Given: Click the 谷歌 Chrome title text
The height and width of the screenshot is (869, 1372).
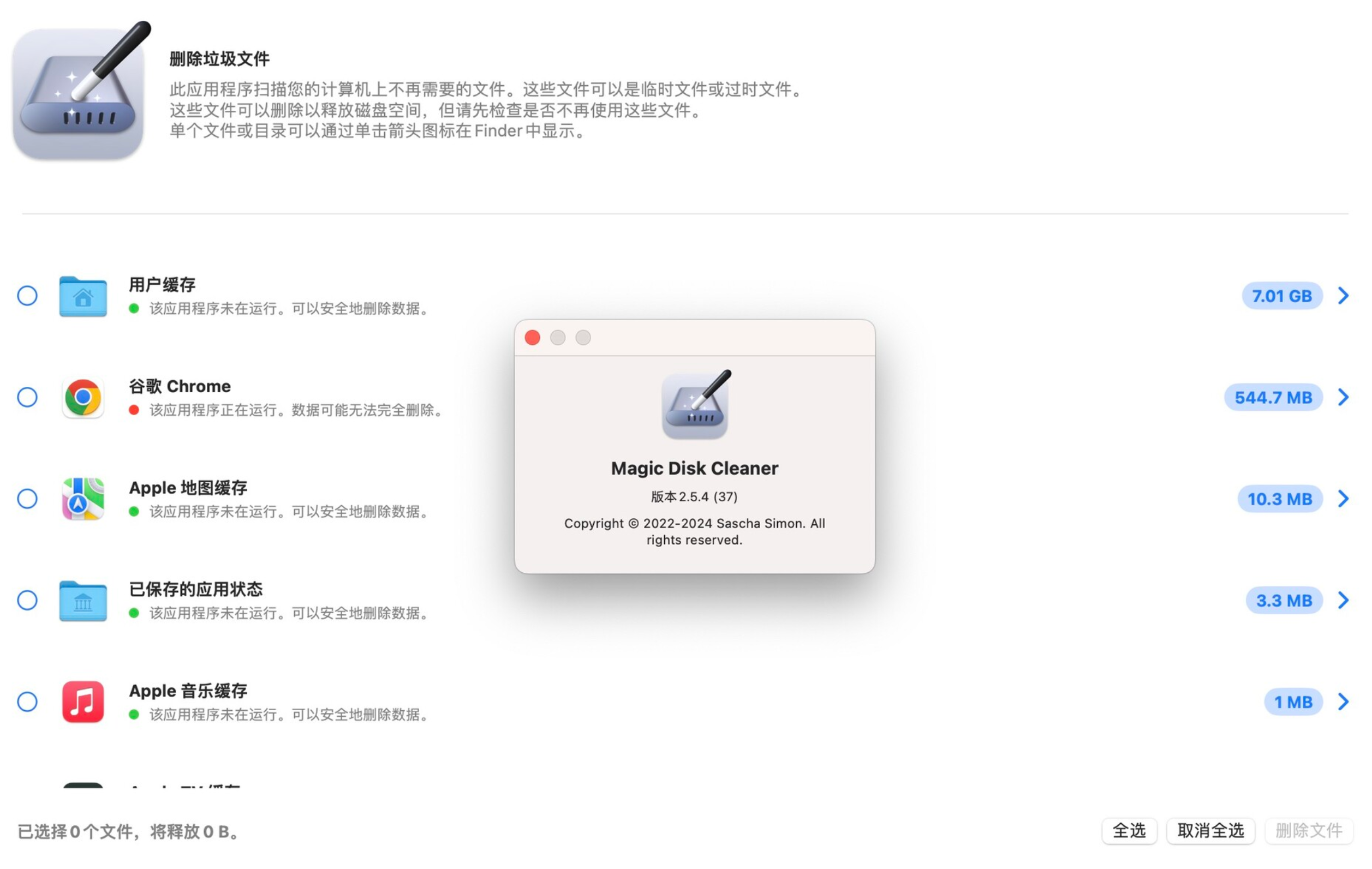Looking at the screenshot, I should (x=180, y=386).
